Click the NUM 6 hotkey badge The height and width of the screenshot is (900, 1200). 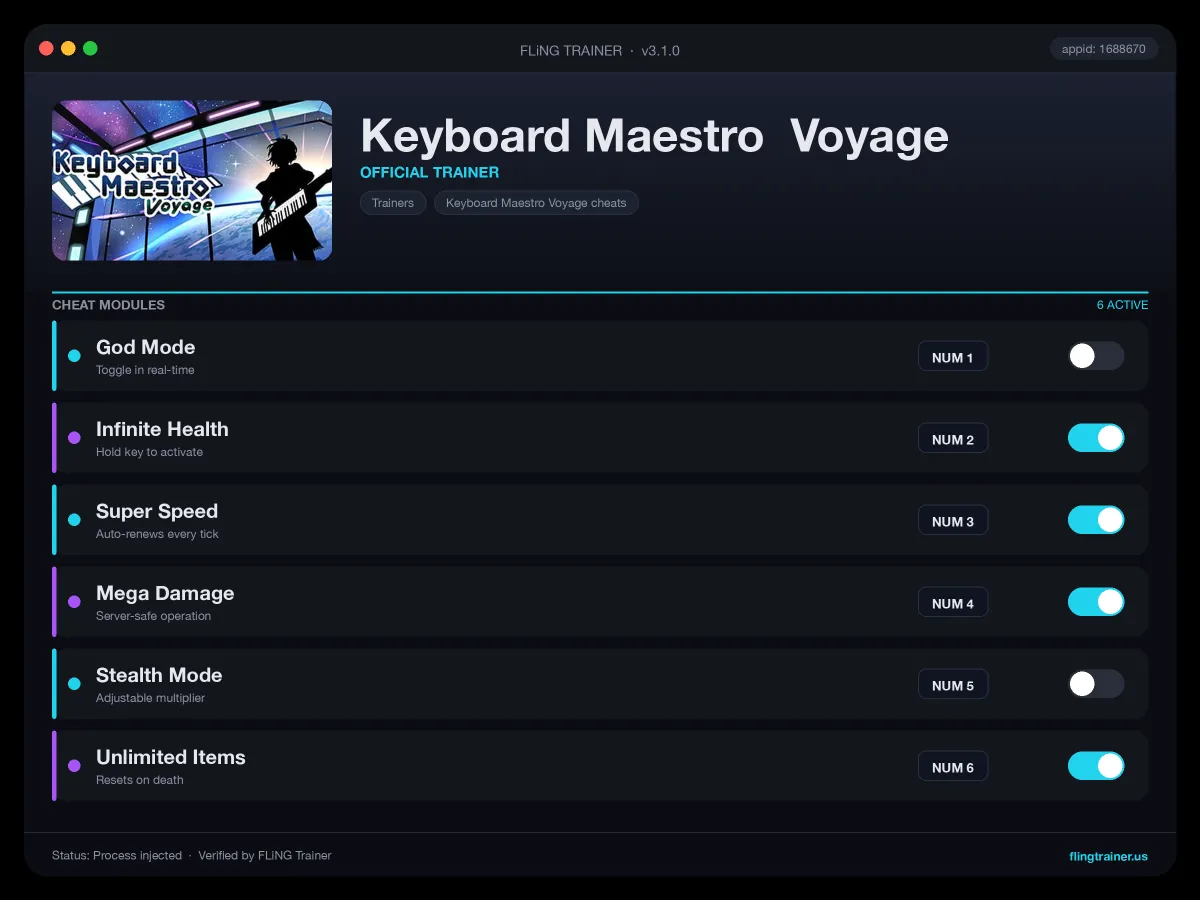[x=953, y=767]
